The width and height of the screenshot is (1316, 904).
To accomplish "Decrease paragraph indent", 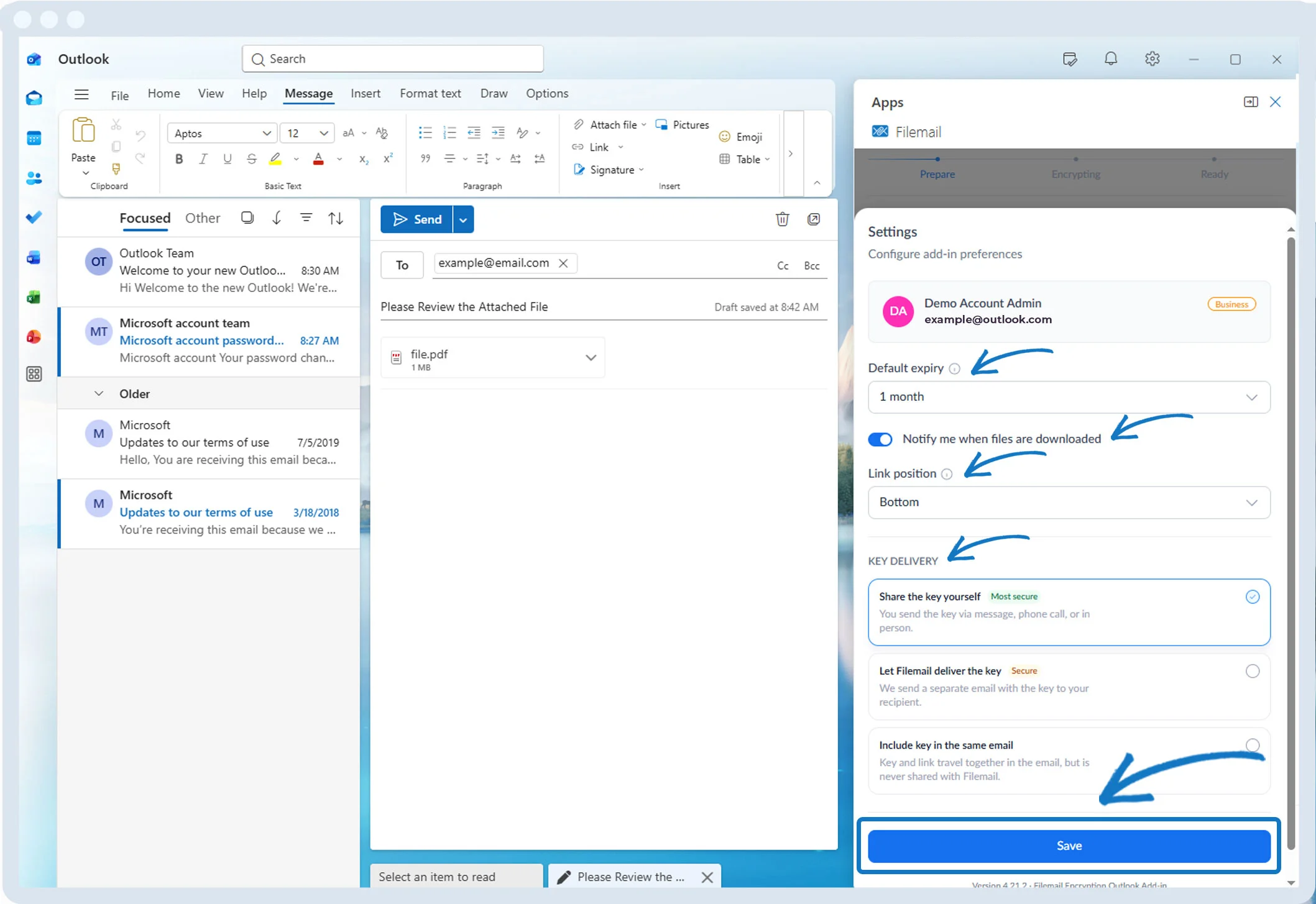I will pyautogui.click(x=474, y=132).
